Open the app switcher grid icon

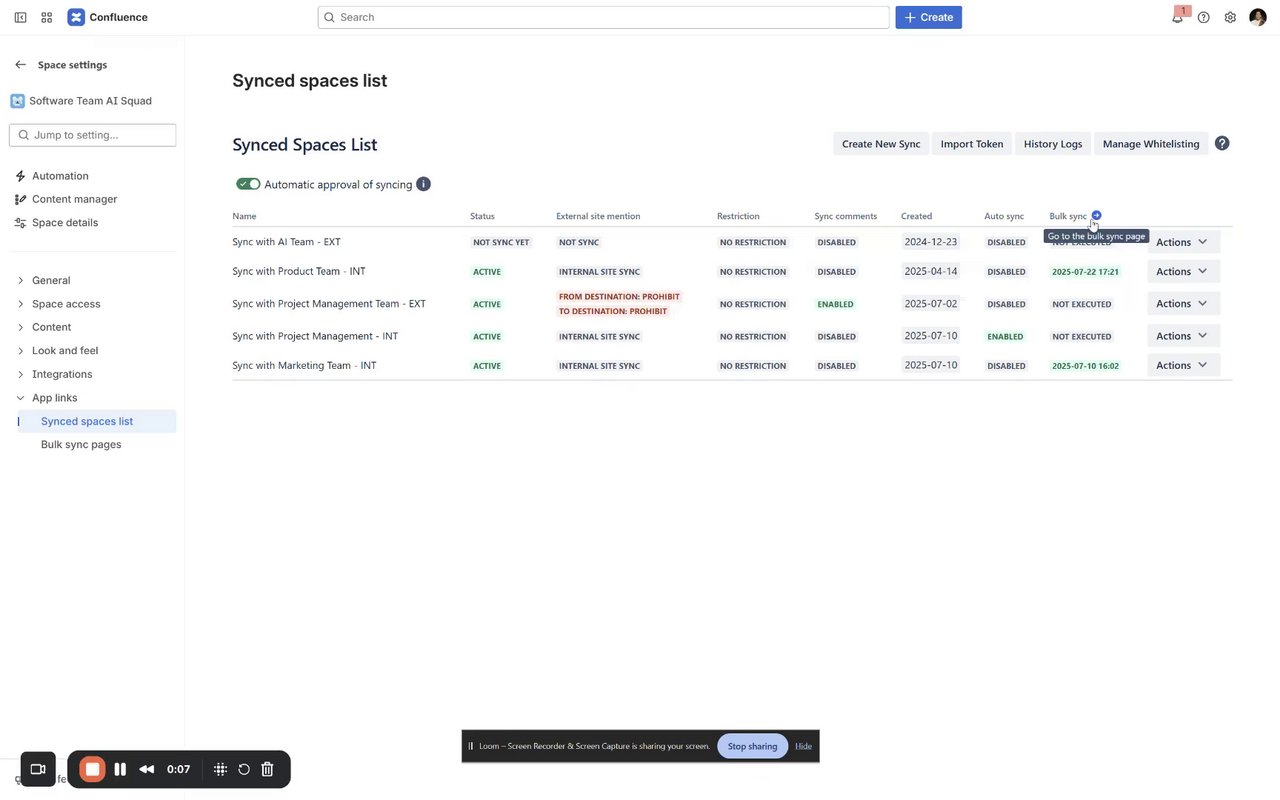47,17
